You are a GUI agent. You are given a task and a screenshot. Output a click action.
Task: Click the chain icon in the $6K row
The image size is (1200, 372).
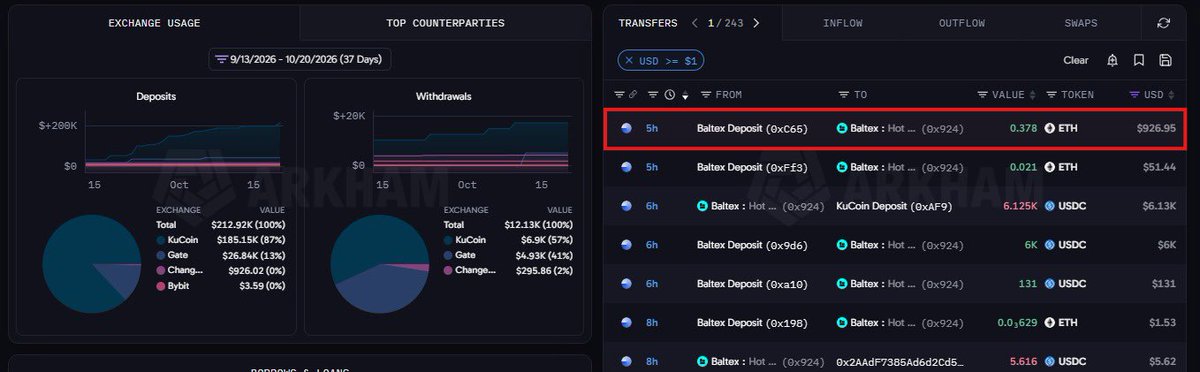626,245
